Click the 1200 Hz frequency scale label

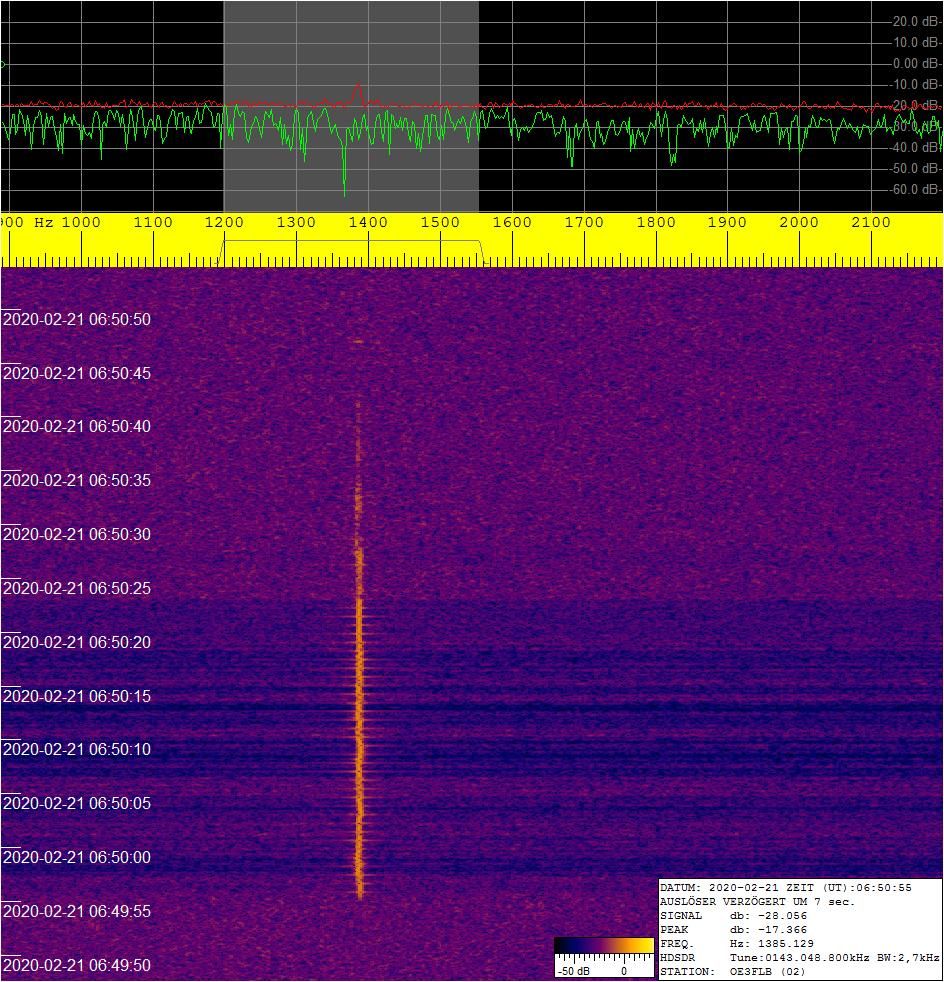pyautogui.click(x=224, y=222)
